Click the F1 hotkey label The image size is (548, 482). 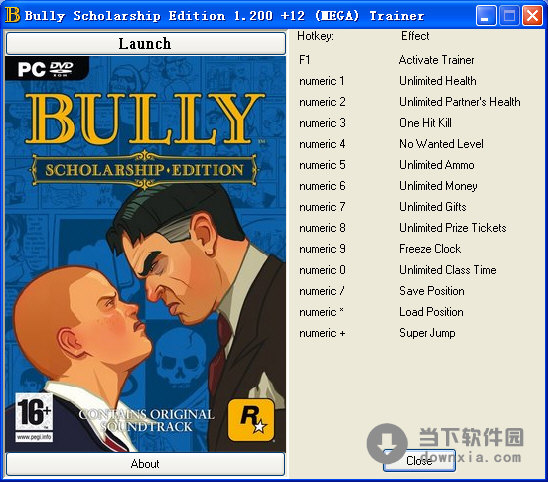click(x=304, y=60)
